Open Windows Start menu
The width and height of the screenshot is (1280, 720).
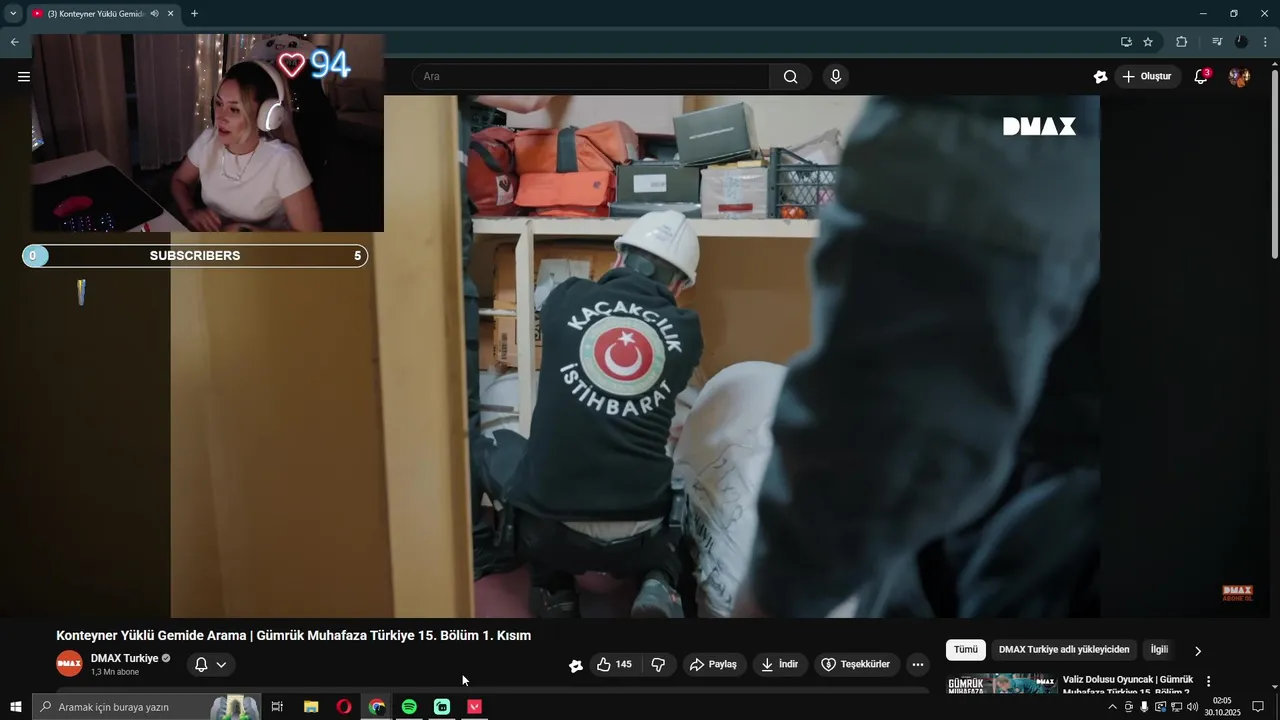tap(16, 707)
